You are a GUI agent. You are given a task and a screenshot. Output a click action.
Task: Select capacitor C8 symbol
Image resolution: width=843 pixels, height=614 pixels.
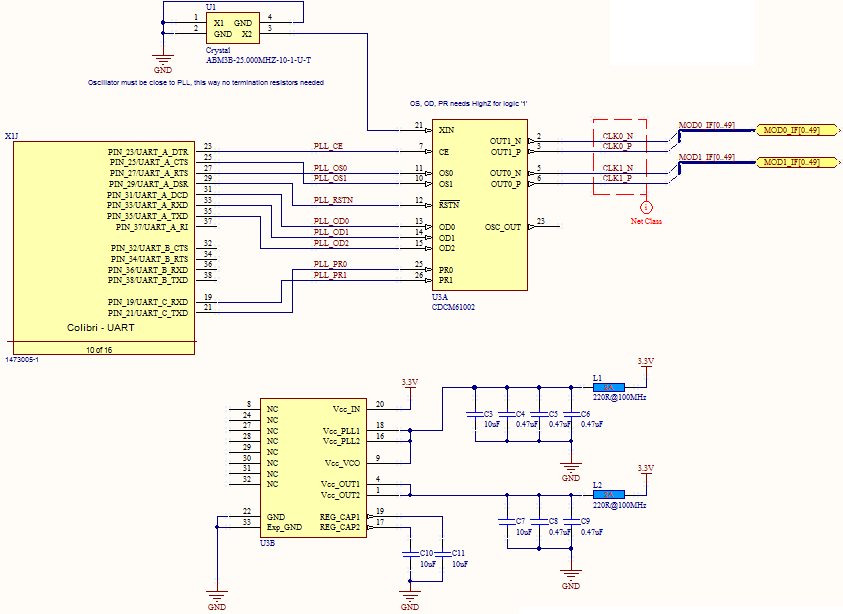point(539,522)
